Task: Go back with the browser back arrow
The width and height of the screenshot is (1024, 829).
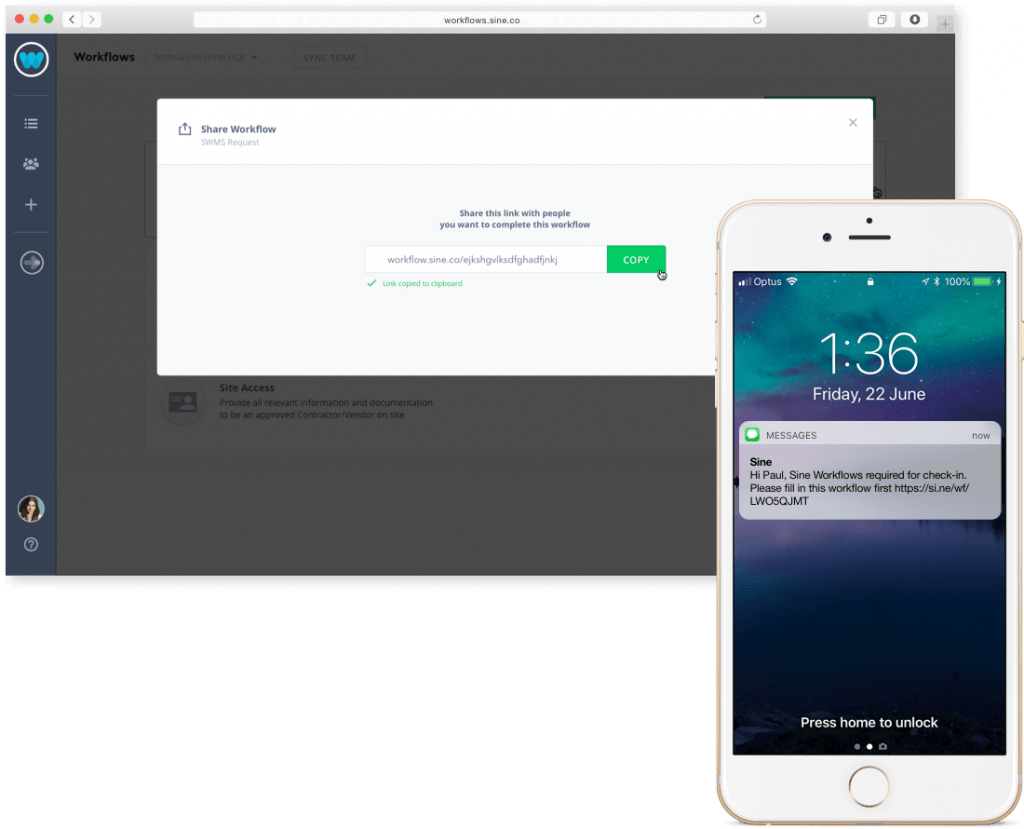Action: 72,20
